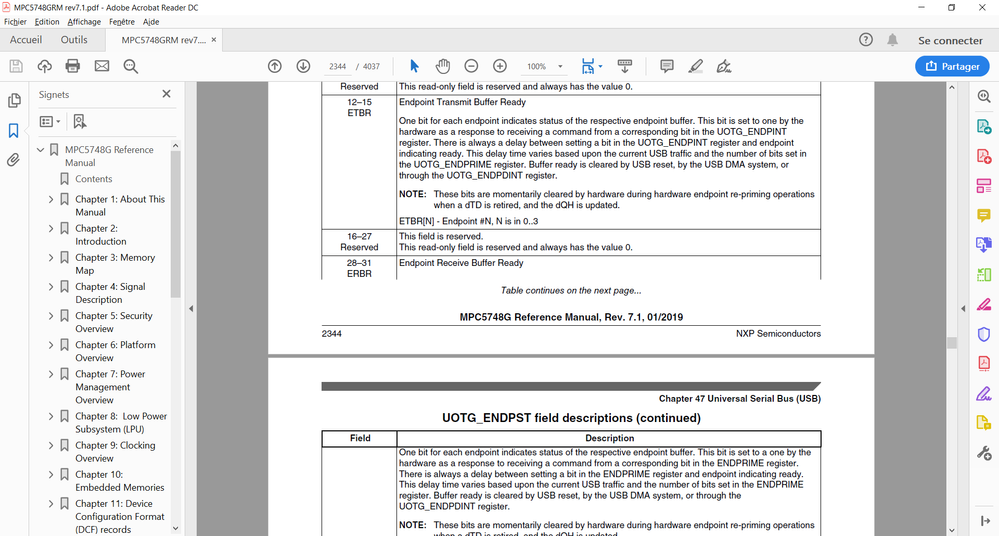Zoom in with the plus button

tap(500, 66)
